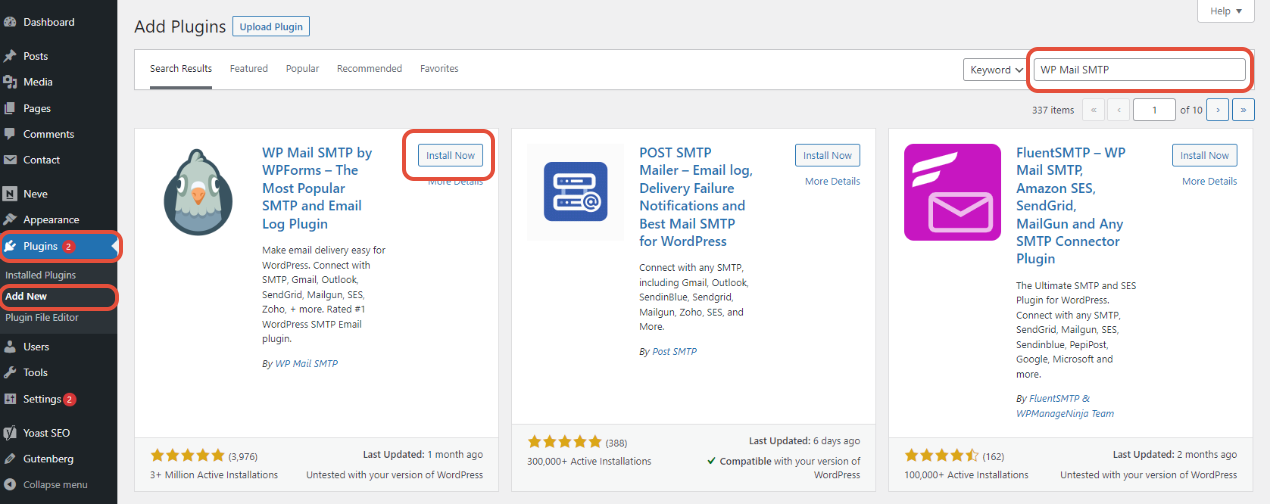
Task: Switch to Favorites tab
Action: click(x=439, y=69)
